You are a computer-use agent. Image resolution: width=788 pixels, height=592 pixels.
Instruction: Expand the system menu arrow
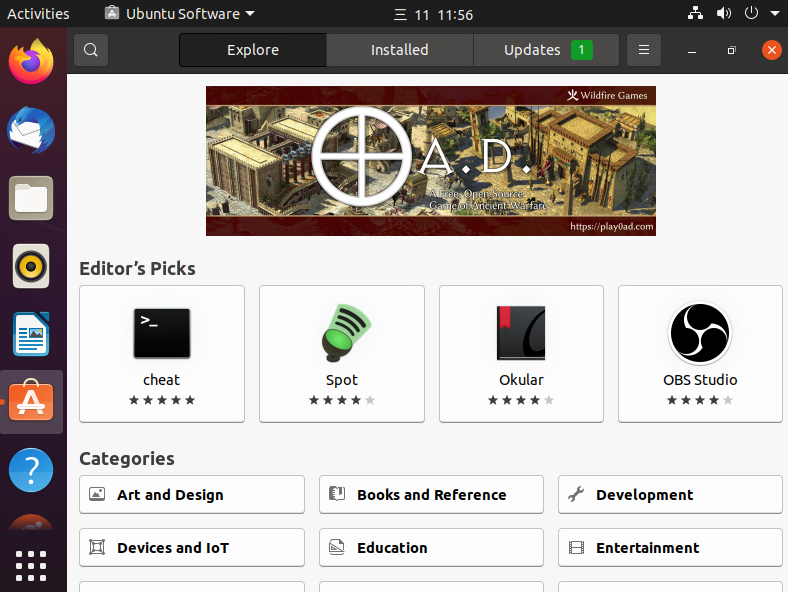tap(774, 14)
